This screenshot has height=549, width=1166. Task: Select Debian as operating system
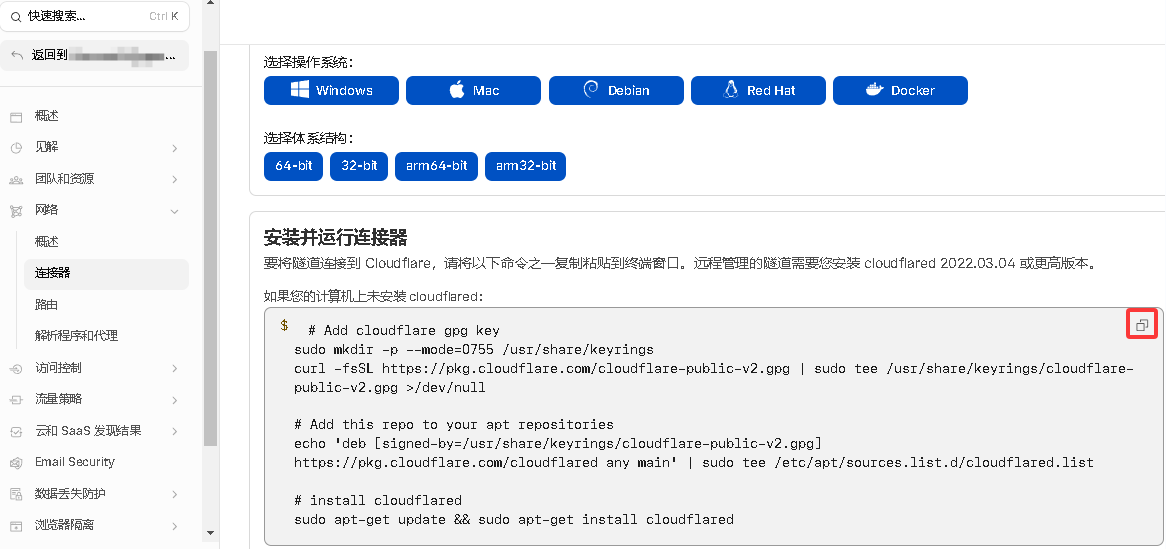pos(616,90)
